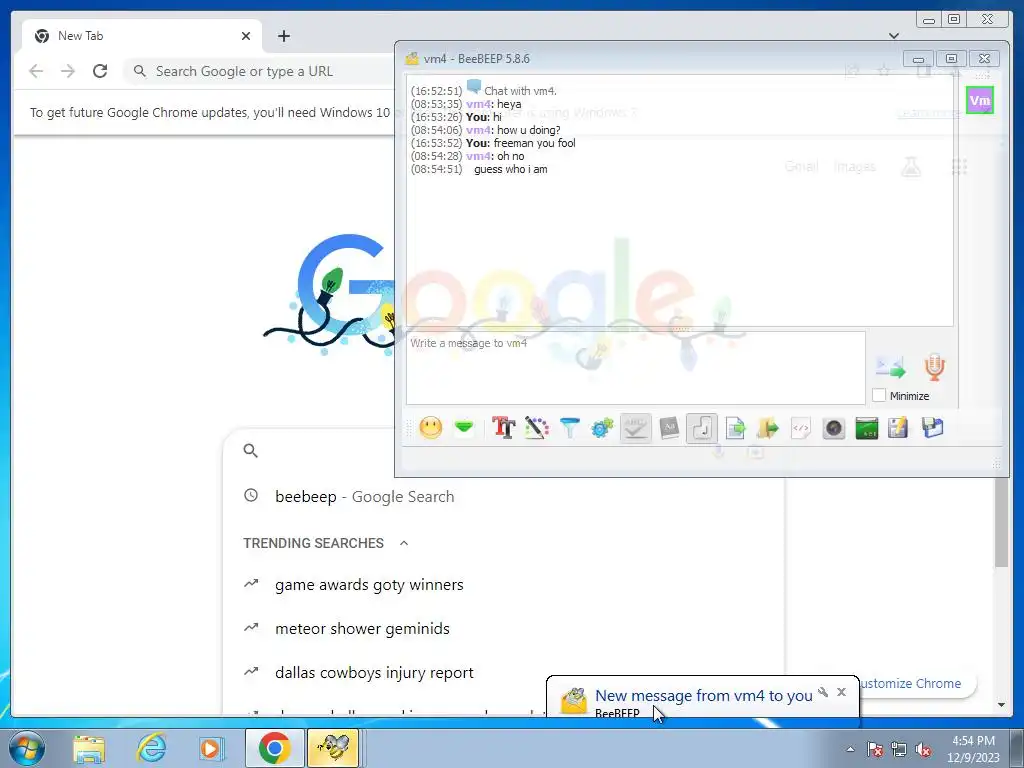Open a new tab with the plus button
The height and width of the screenshot is (768, 1024).
283,36
